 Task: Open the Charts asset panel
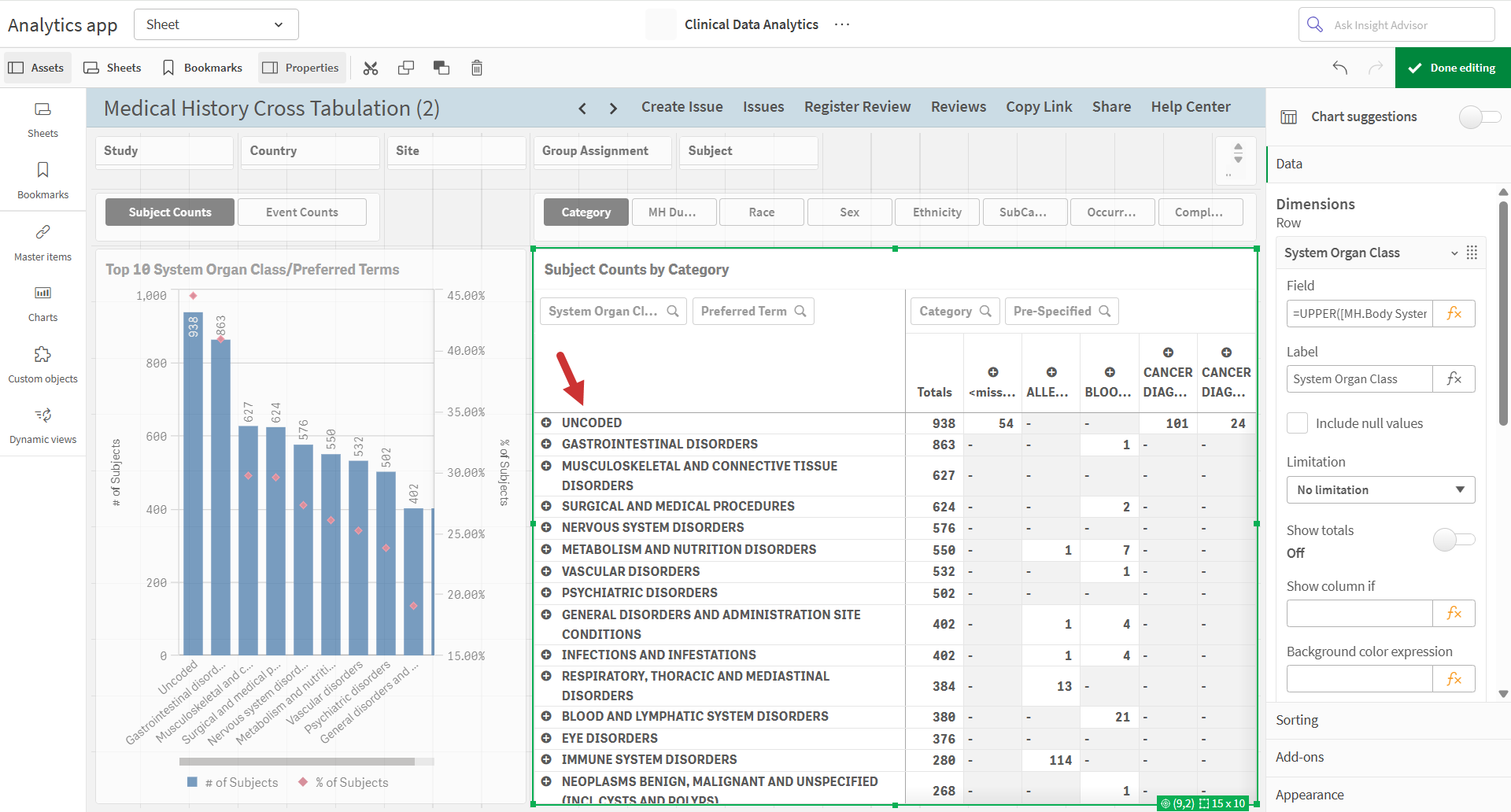pos(42,304)
